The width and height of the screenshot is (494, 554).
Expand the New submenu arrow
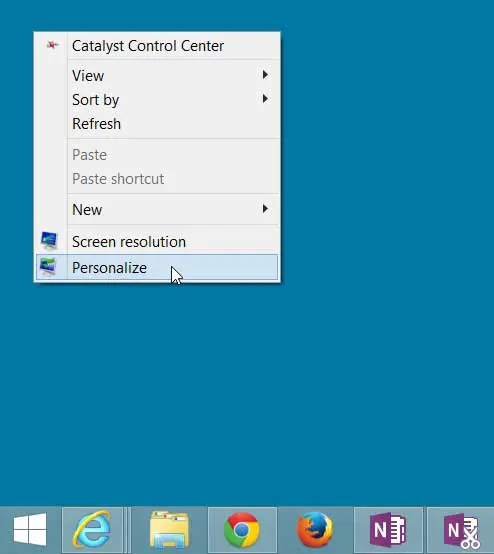click(x=265, y=209)
